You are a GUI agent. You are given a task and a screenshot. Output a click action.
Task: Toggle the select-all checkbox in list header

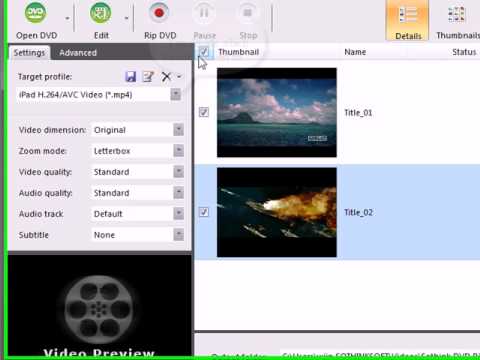click(204, 52)
